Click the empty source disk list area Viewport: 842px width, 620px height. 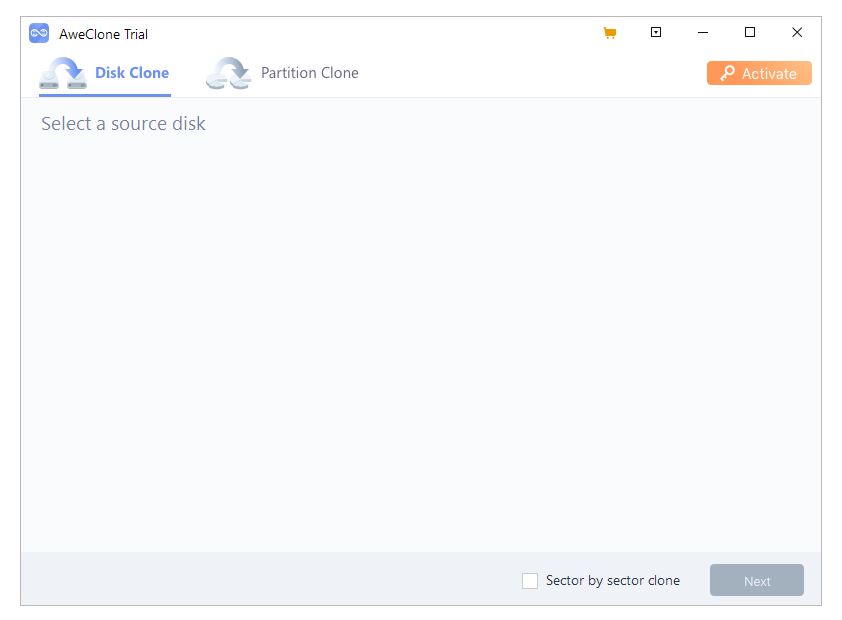pos(420,330)
